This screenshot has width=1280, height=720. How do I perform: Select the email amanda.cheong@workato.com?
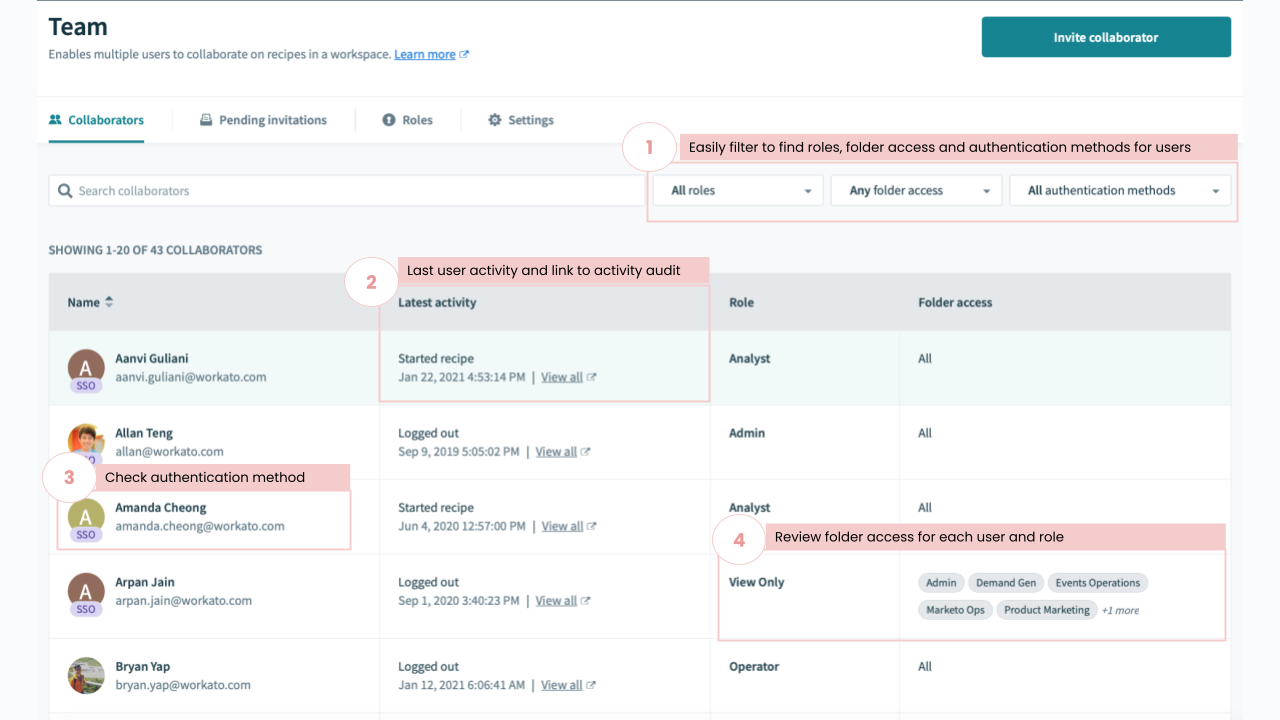coord(200,526)
